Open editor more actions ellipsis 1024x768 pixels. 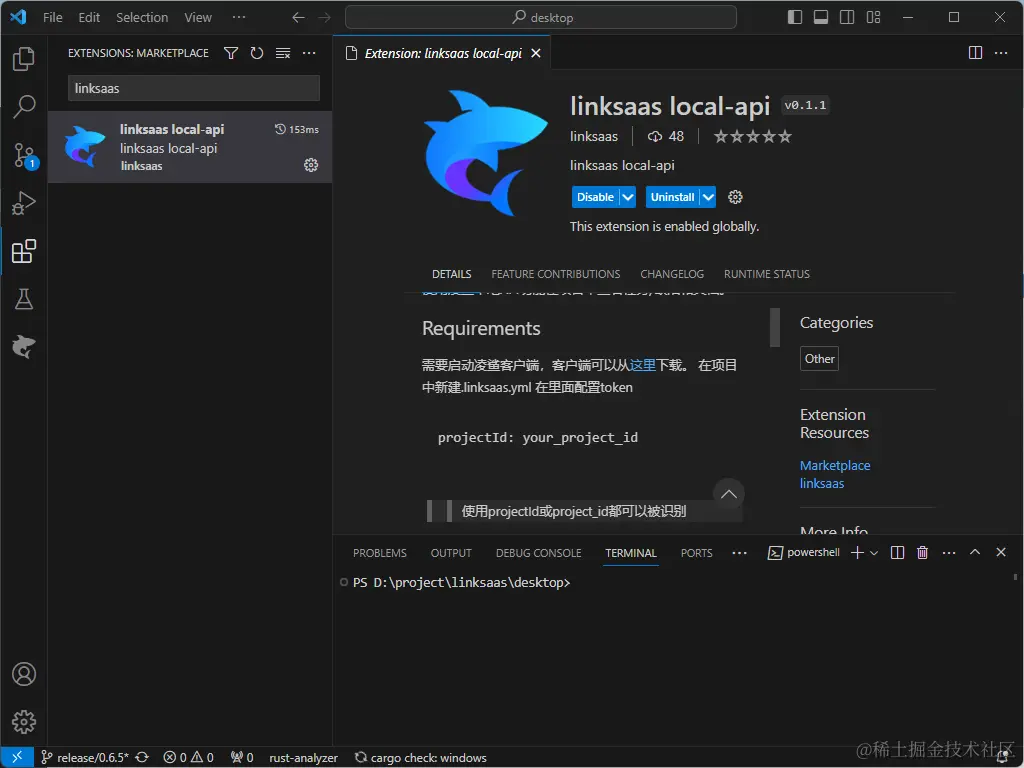coord(1000,53)
